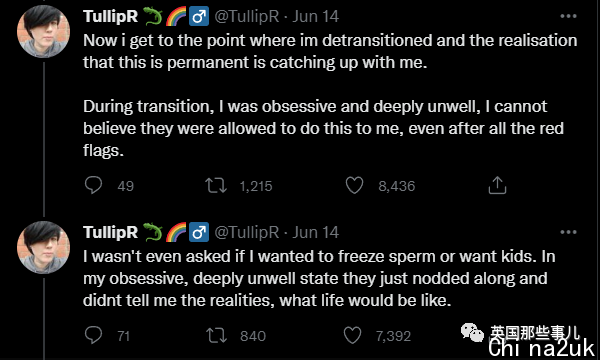Click the WeChat logo watermark
Viewport: 600px width, 360px height.
[x=472, y=332]
